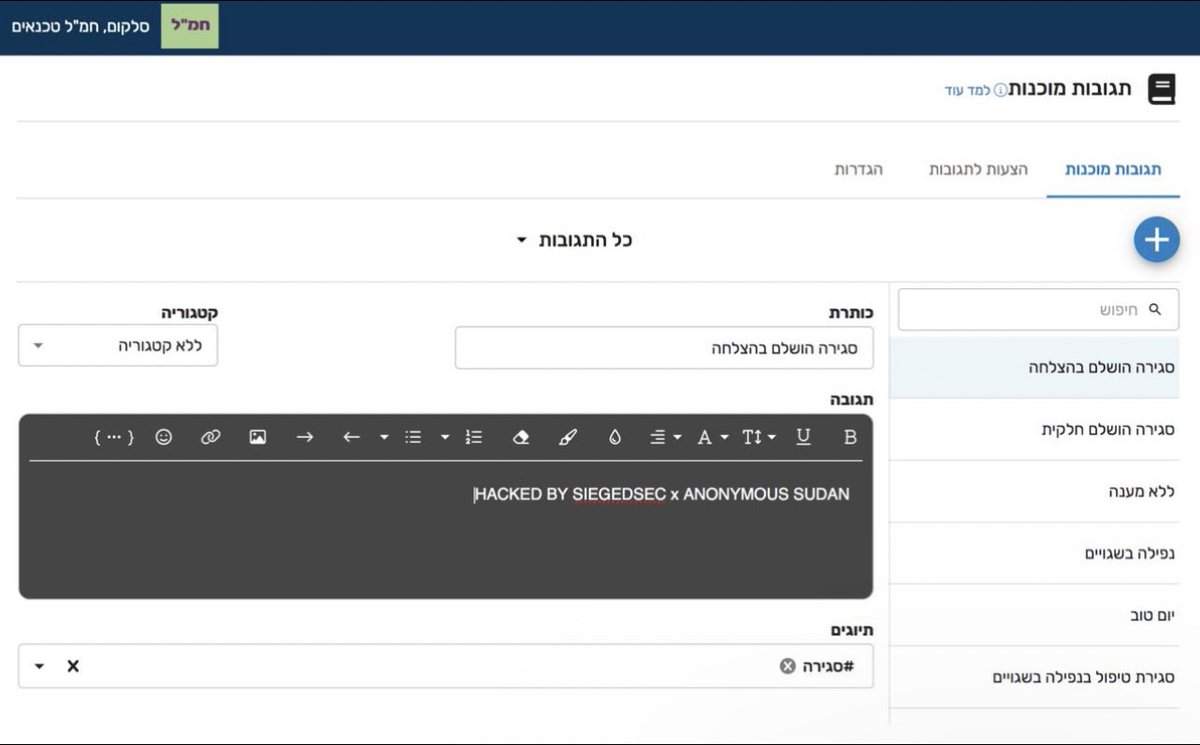Expand the כל התגובות filter dropdown
Viewport: 1200px width, 745px height.
[575, 240]
